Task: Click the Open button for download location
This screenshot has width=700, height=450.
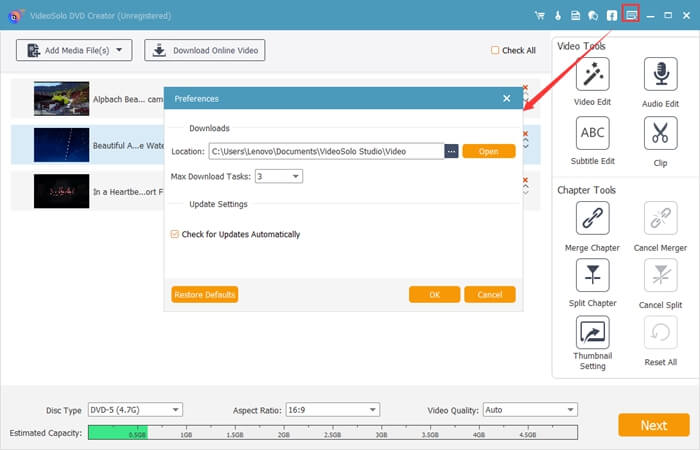Action: [489, 151]
